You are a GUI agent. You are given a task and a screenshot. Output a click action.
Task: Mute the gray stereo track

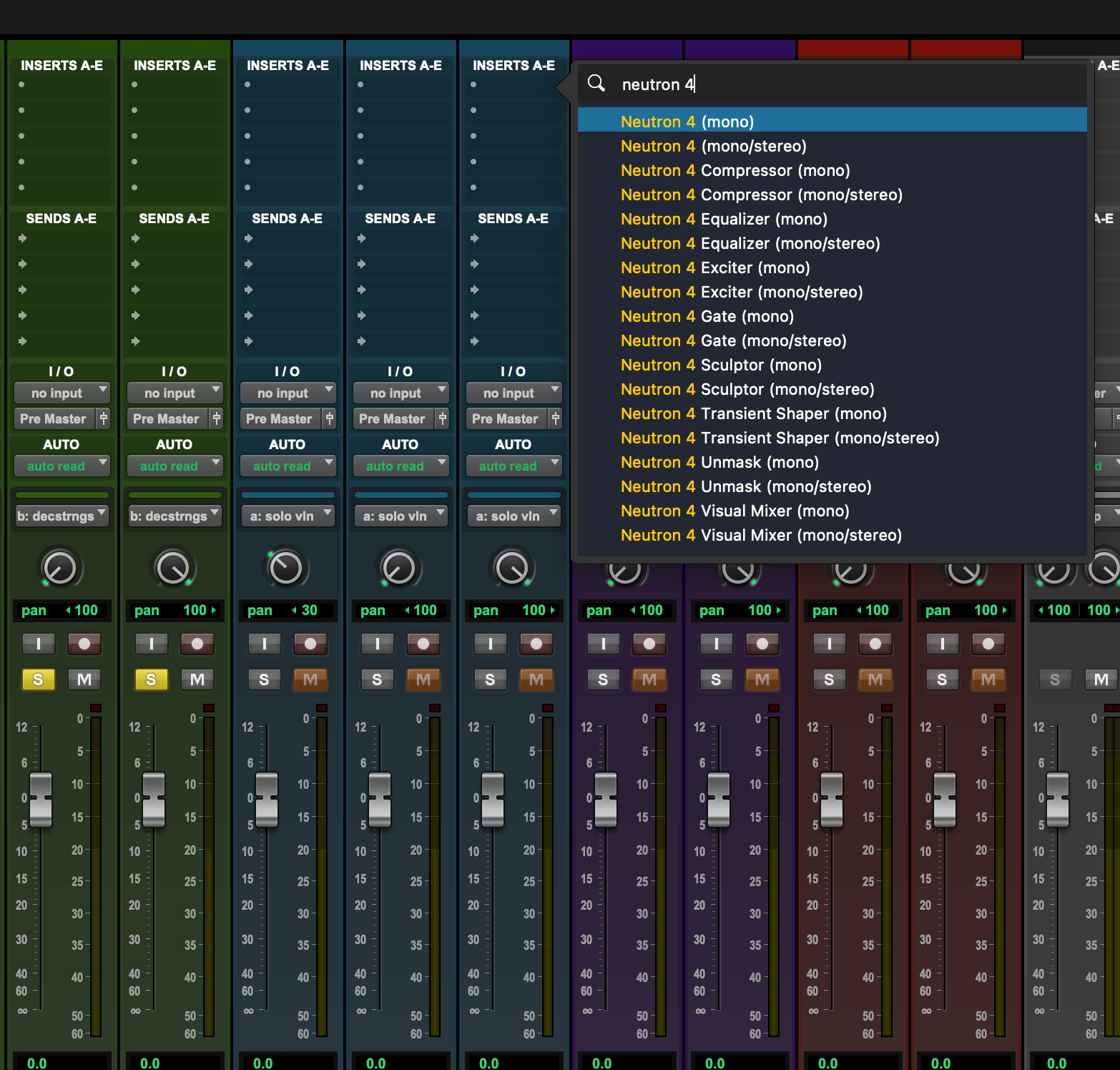tap(1101, 679)
